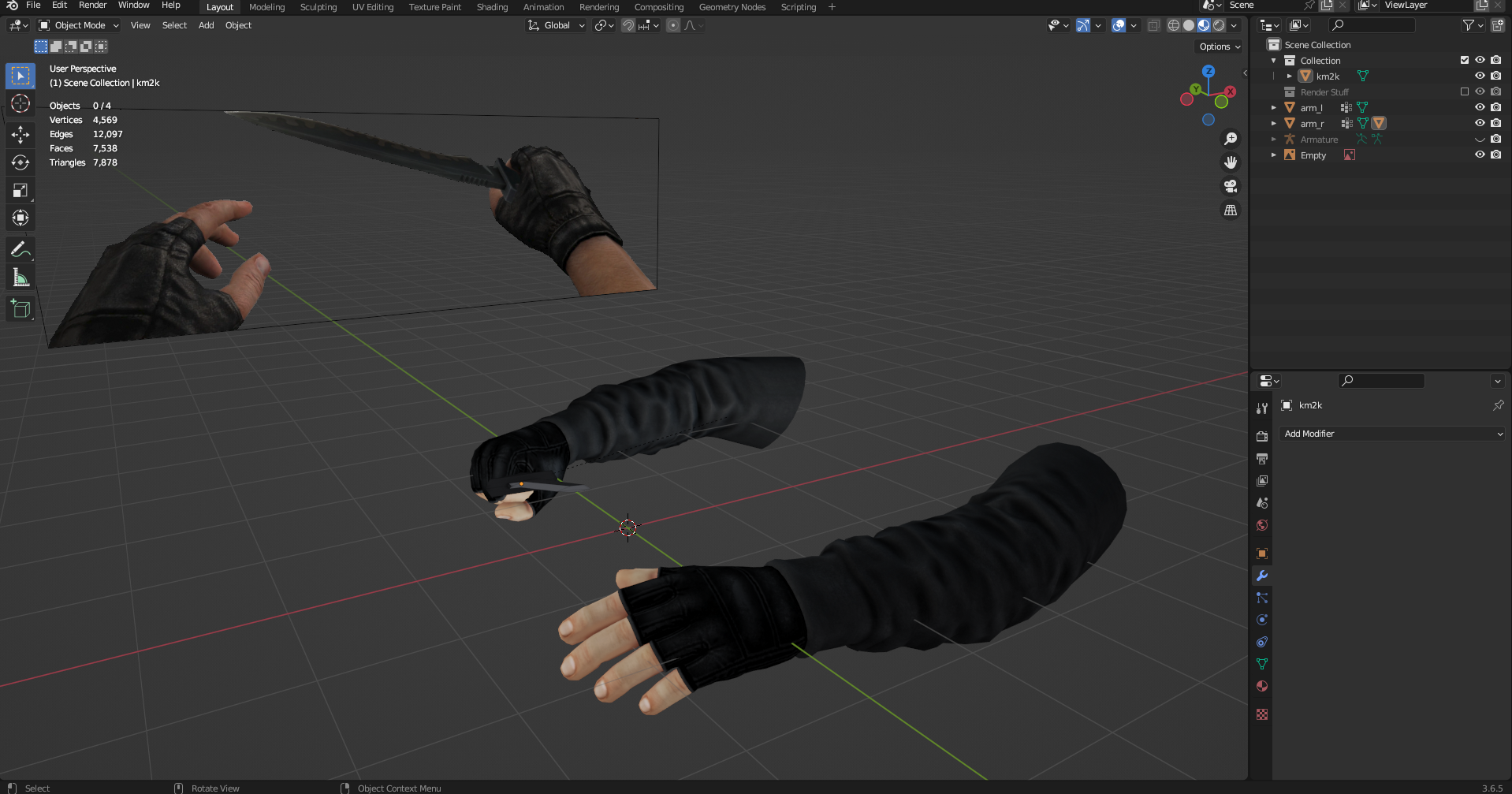Open the Edit menu
This screenshot has height=794, width=1512.
pyautogui.click(x=59, y=6)
